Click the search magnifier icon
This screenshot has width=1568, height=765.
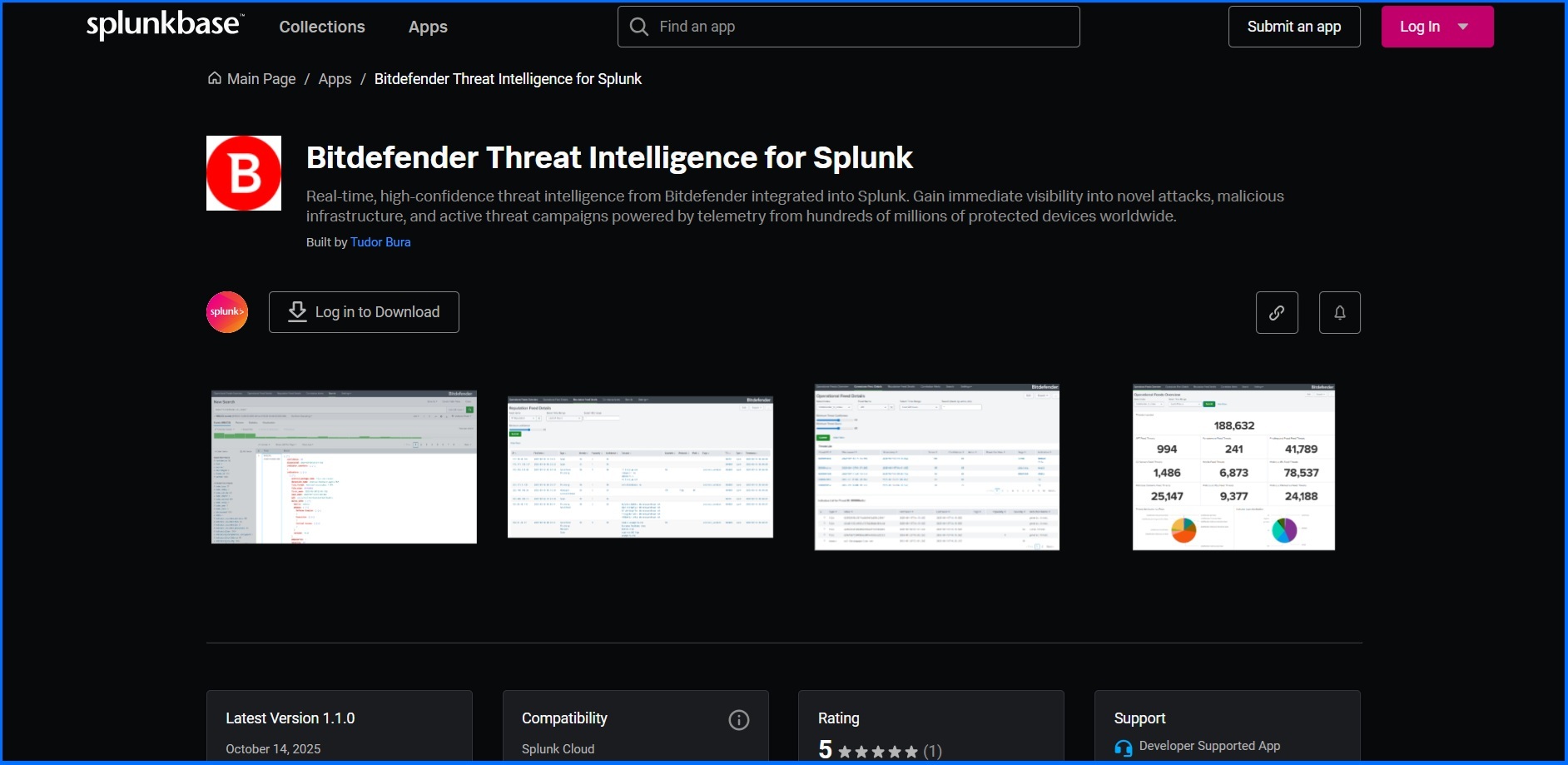pyautogui.click(x=638, y=26)
